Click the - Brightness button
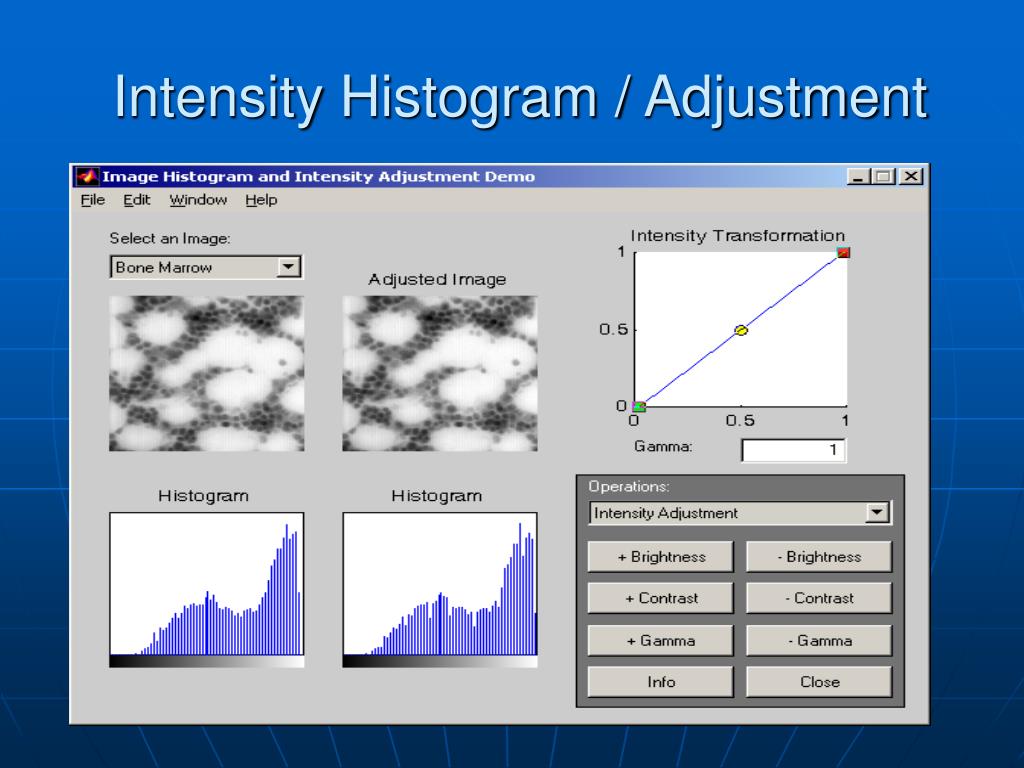This screenshot has width=1024, height=768. [819, 557]
